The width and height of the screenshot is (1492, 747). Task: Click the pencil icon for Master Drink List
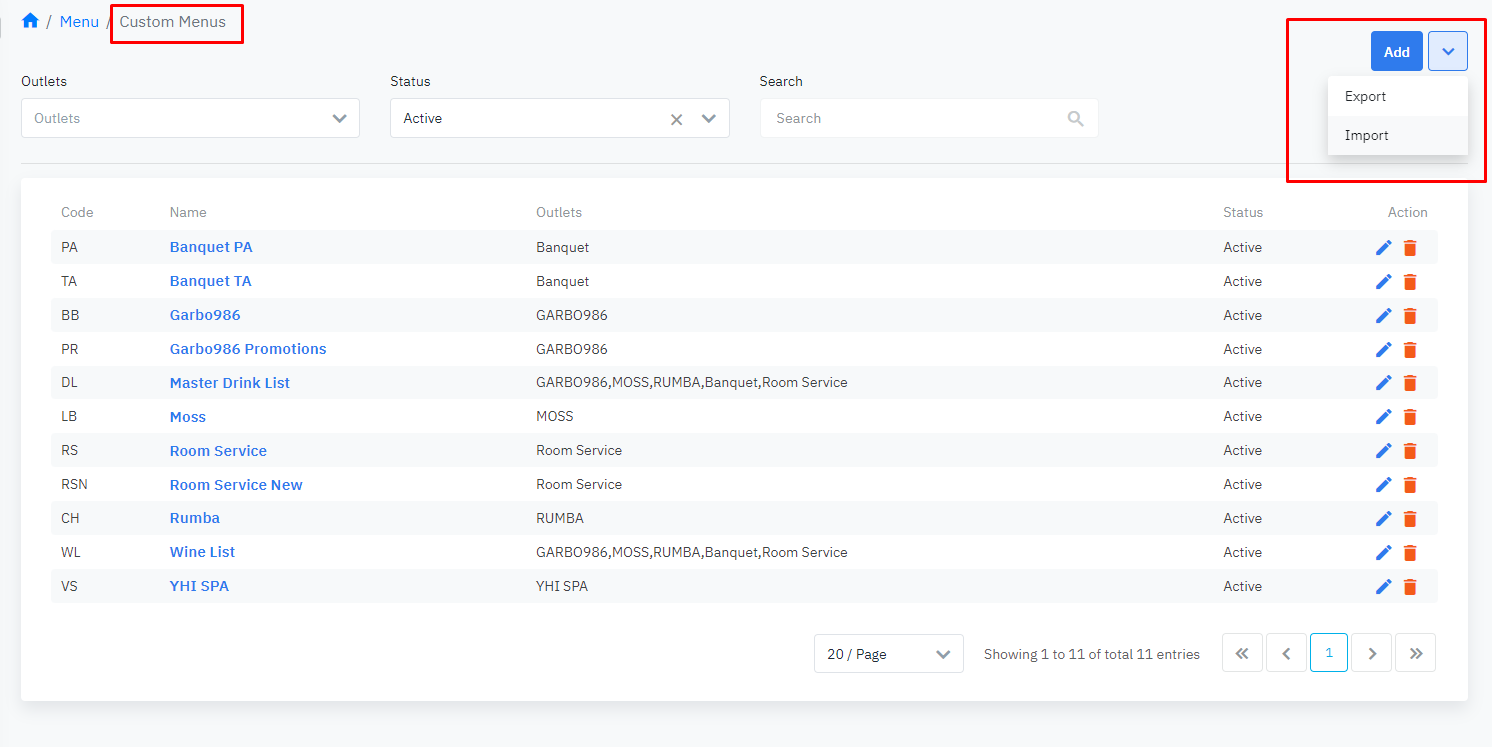pos(1384,383)
